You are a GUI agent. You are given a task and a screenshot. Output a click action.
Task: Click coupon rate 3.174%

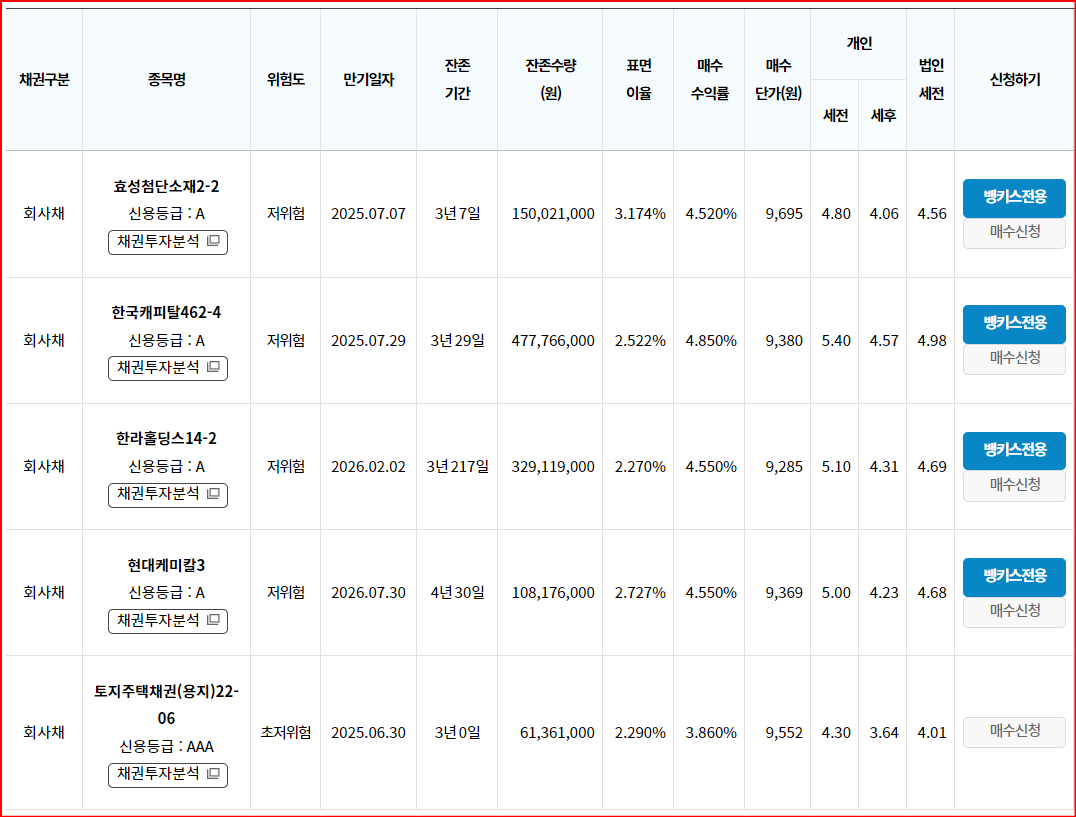click(640, 214)
